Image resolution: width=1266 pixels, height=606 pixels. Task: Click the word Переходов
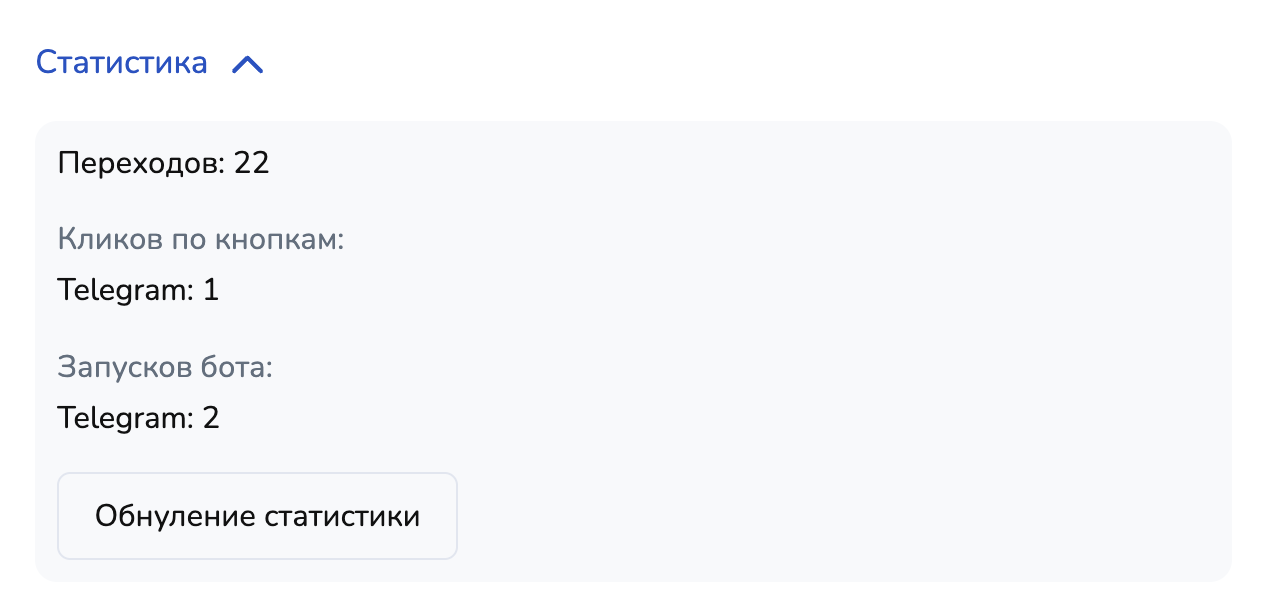[142, 163]
